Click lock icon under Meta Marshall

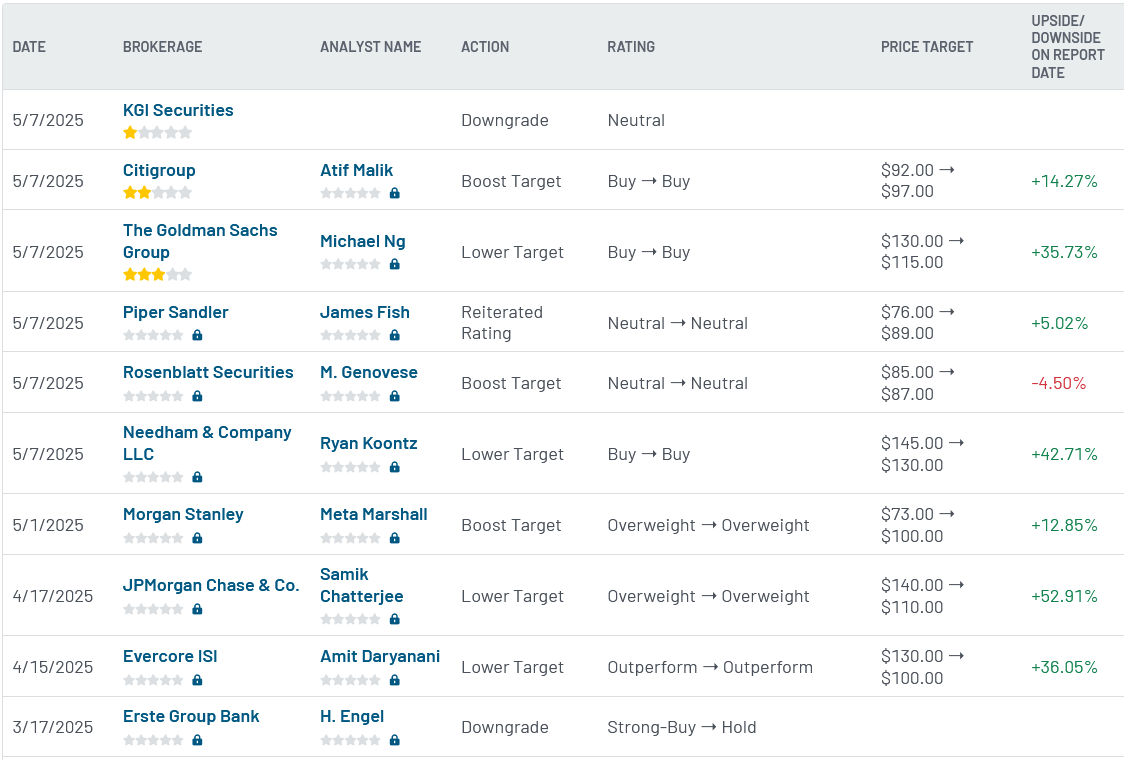click(x=394, y=538)
